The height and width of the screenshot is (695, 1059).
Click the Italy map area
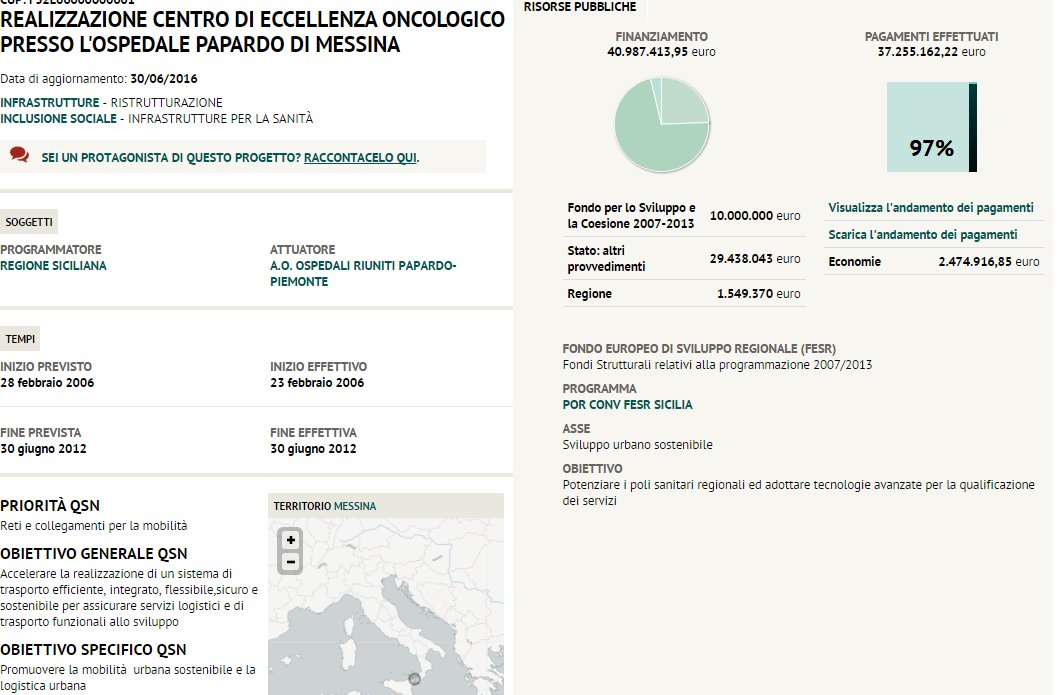(386, 607)
